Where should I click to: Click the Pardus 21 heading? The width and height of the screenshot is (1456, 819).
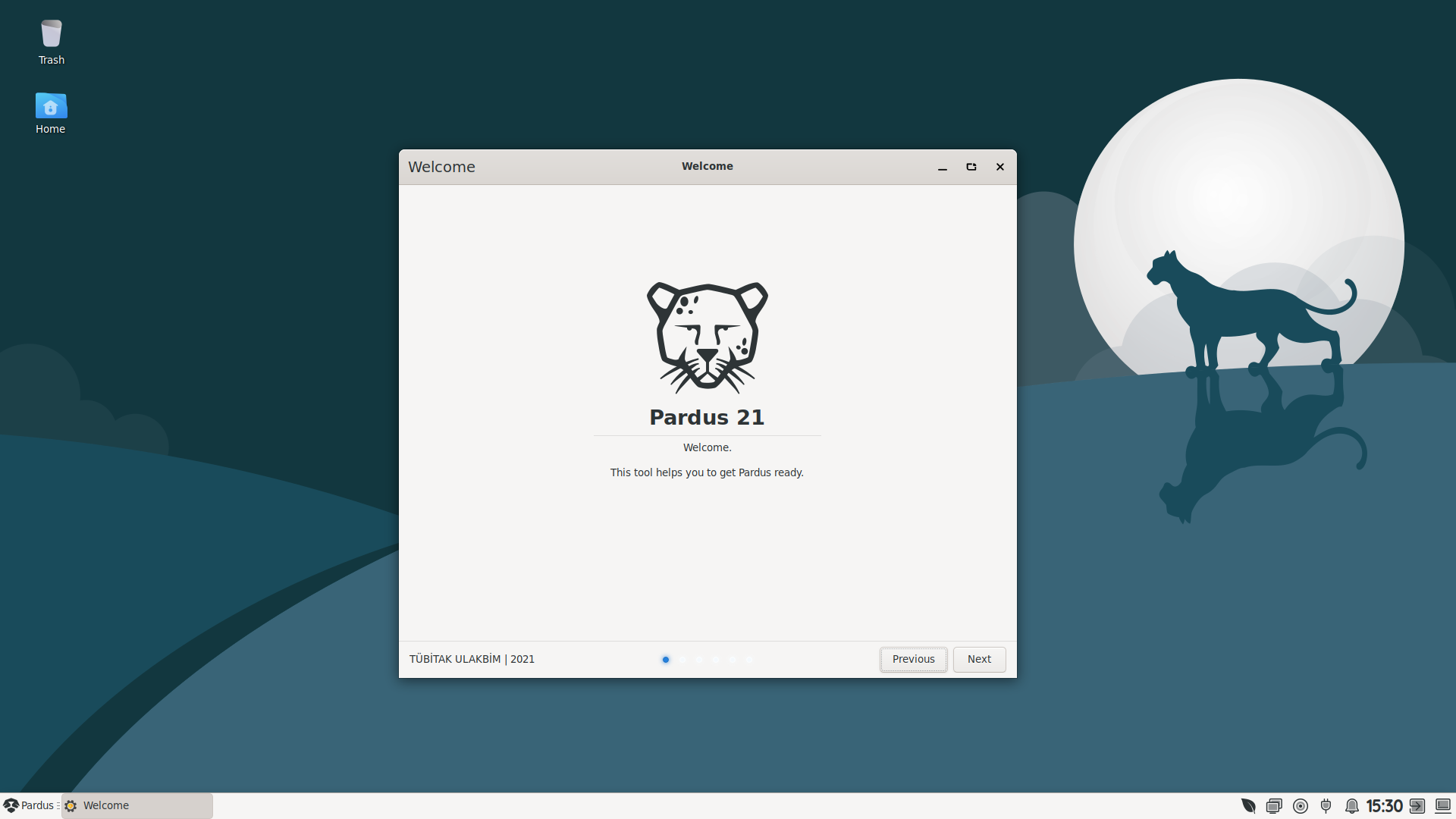click(x=707, y=417)
